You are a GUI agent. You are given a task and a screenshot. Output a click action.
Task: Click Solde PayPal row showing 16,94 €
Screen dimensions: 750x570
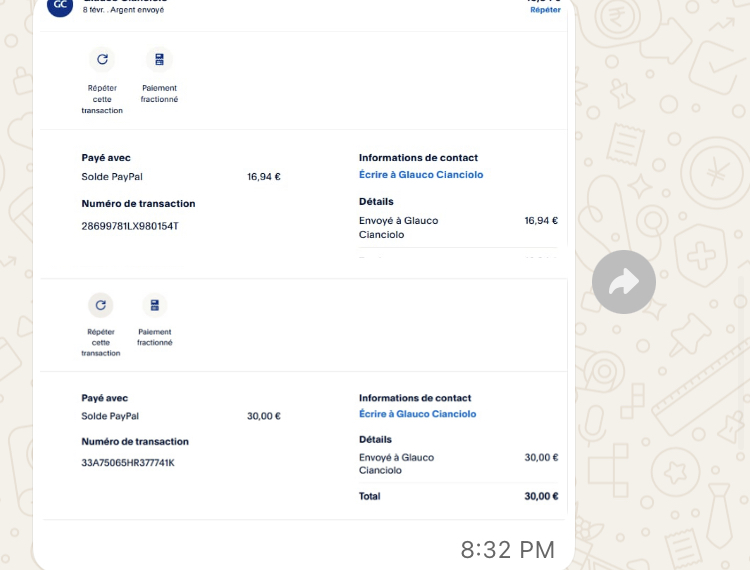180,177
